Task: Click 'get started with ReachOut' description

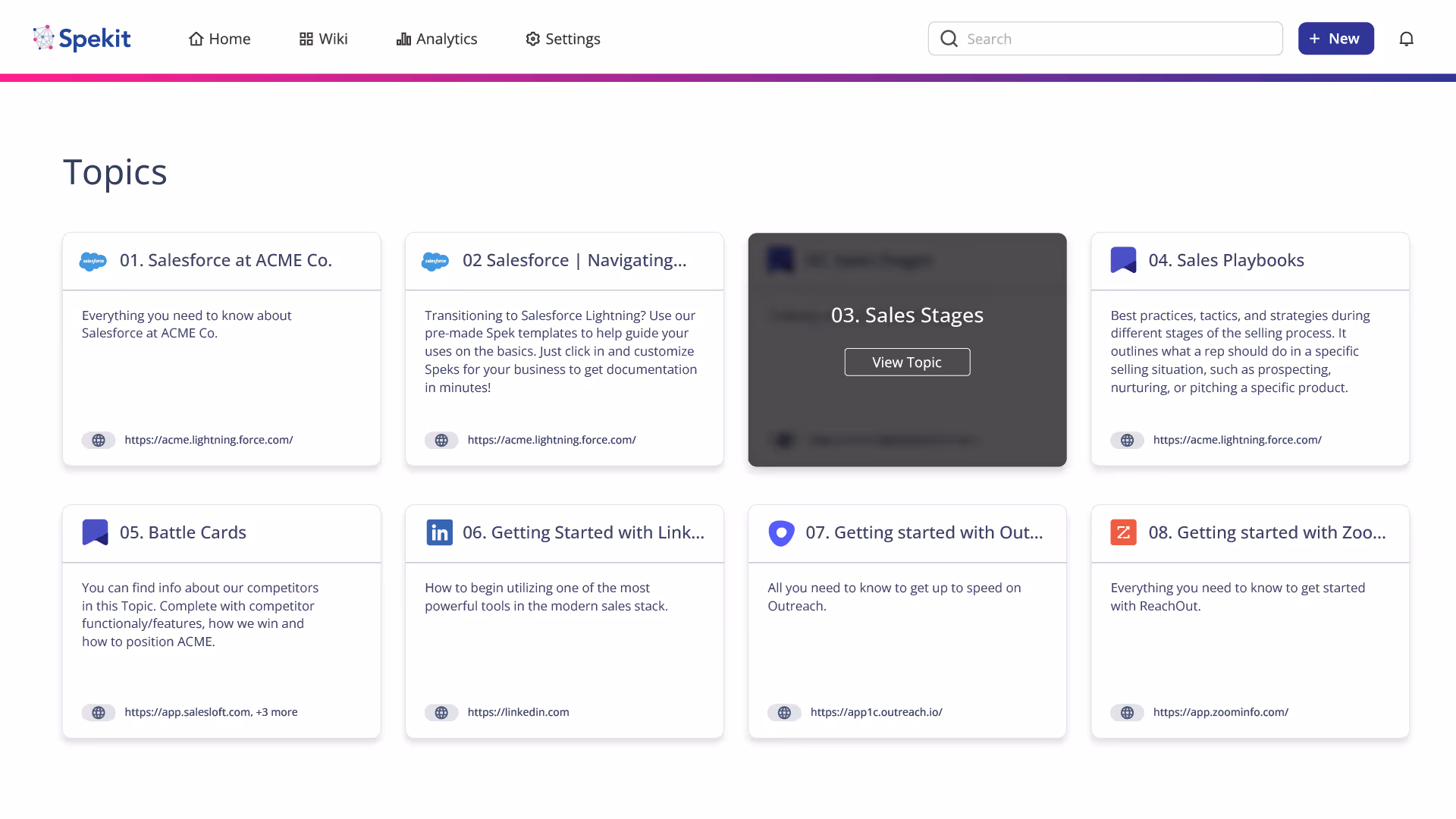Action: [x=1238, y=597]
